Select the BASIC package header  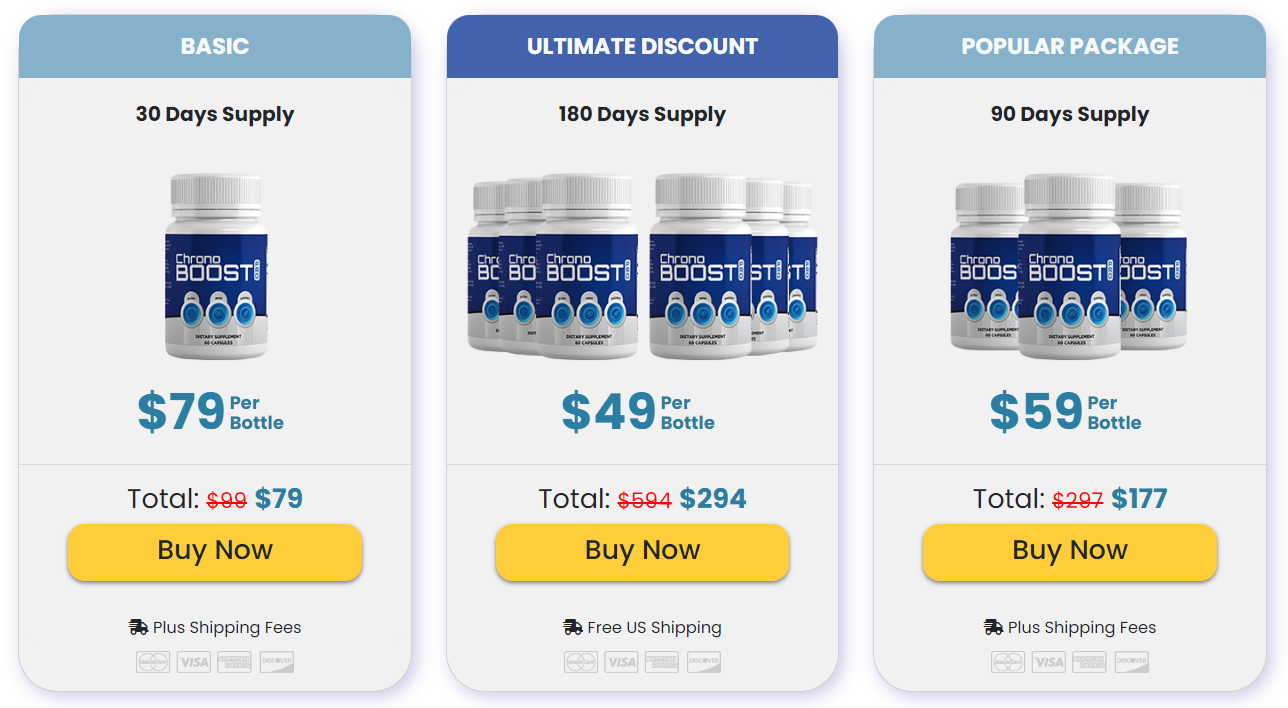pos(214,45)
